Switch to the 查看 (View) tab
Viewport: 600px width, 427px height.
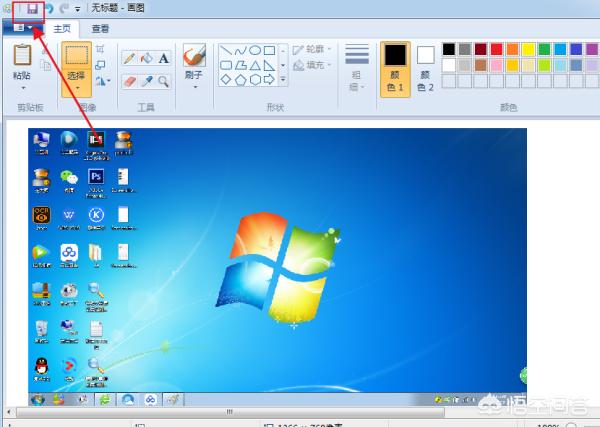click(x=100, y=29)
